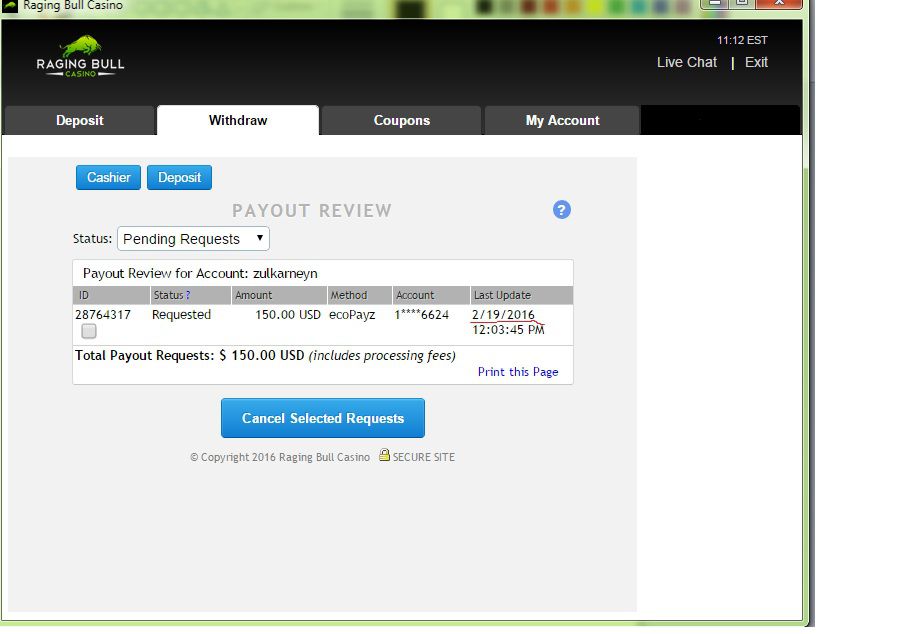Tick the checkbox for request 28764317
The image size is (912, 634).
point(89,331)
